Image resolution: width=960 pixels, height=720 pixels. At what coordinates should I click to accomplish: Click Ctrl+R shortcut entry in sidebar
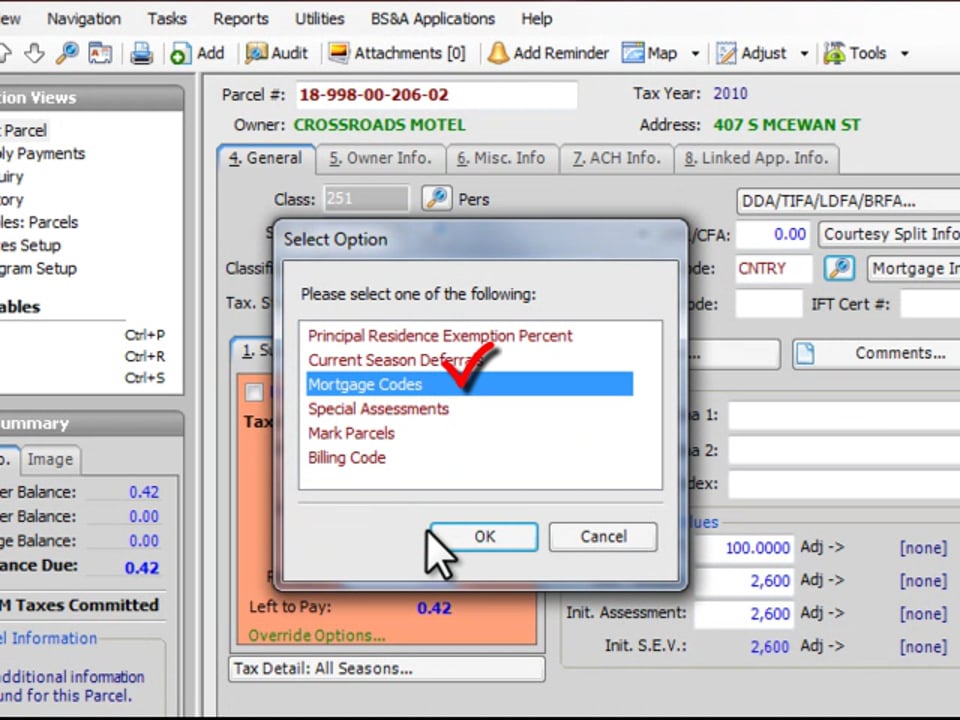[x=144, y=356]
